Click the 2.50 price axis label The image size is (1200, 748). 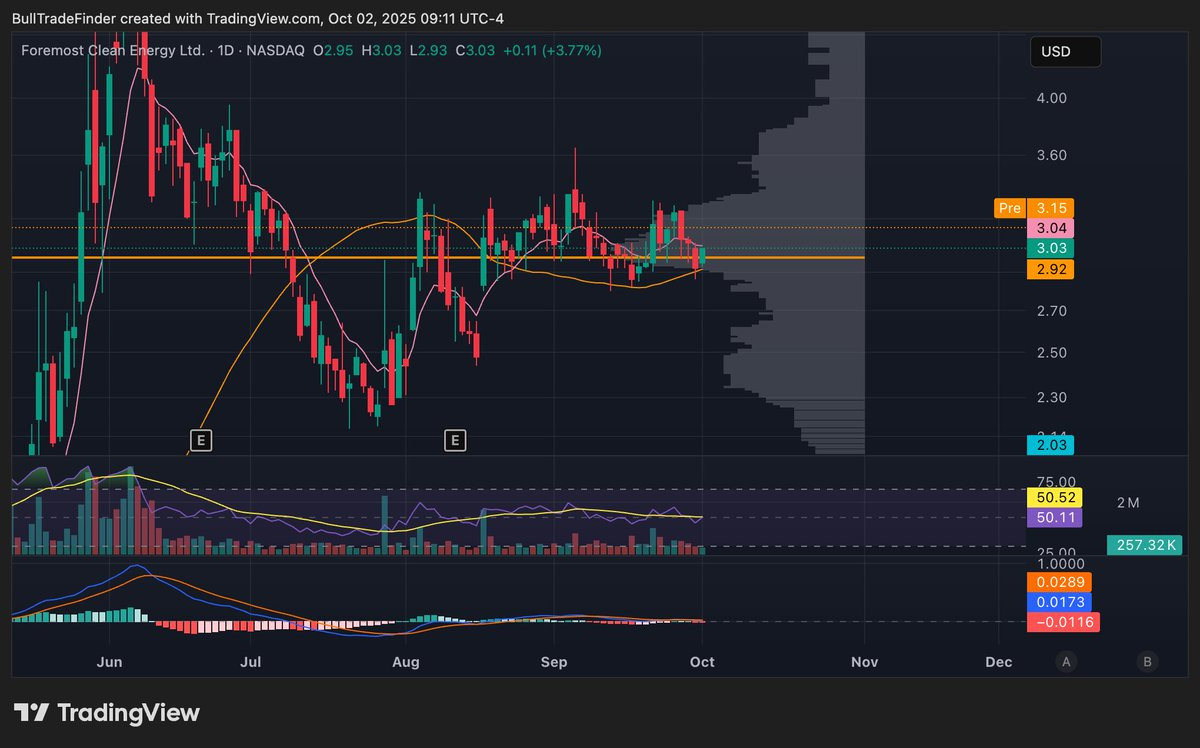[1052, 352]
